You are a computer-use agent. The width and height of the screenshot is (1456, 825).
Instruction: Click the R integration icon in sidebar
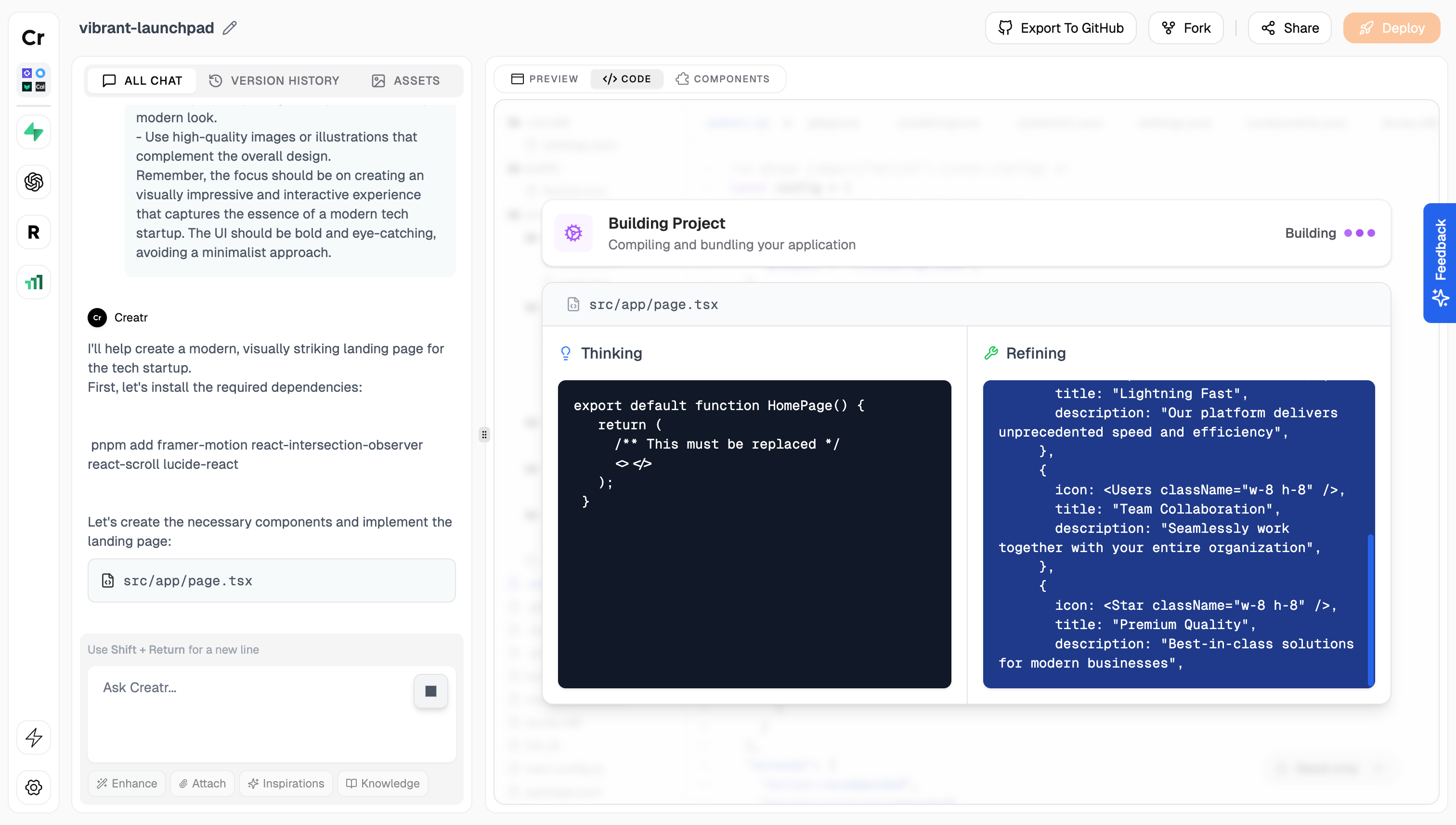(33, 232)
